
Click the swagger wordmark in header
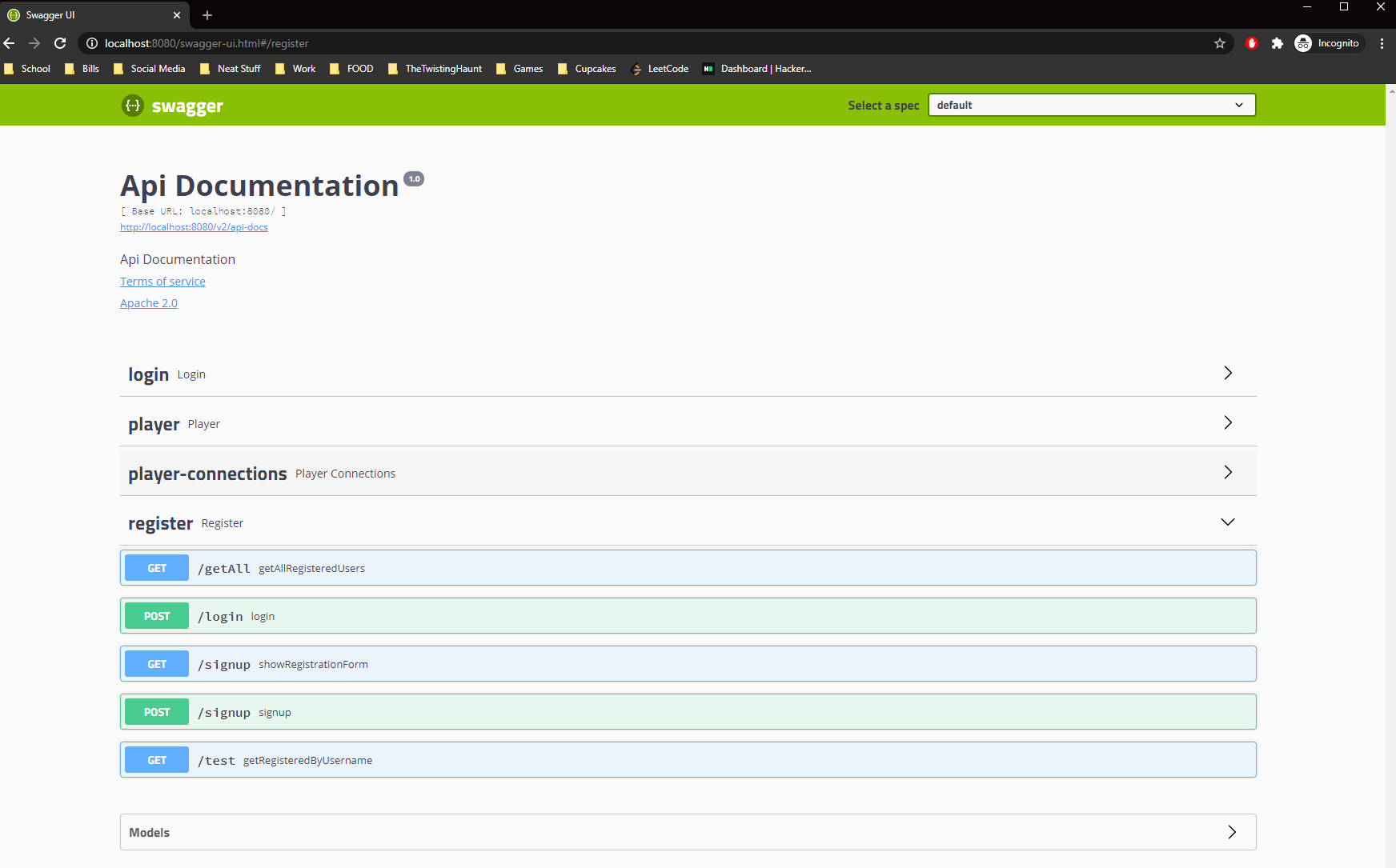(x=187, y=106)
